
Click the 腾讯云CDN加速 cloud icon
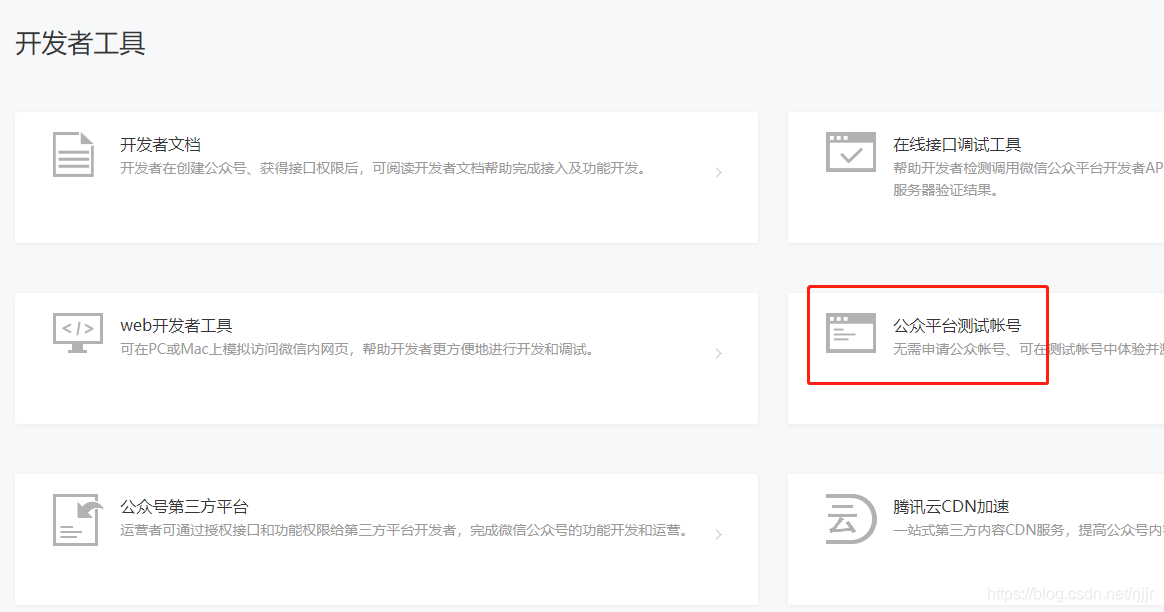pos(851,518)
